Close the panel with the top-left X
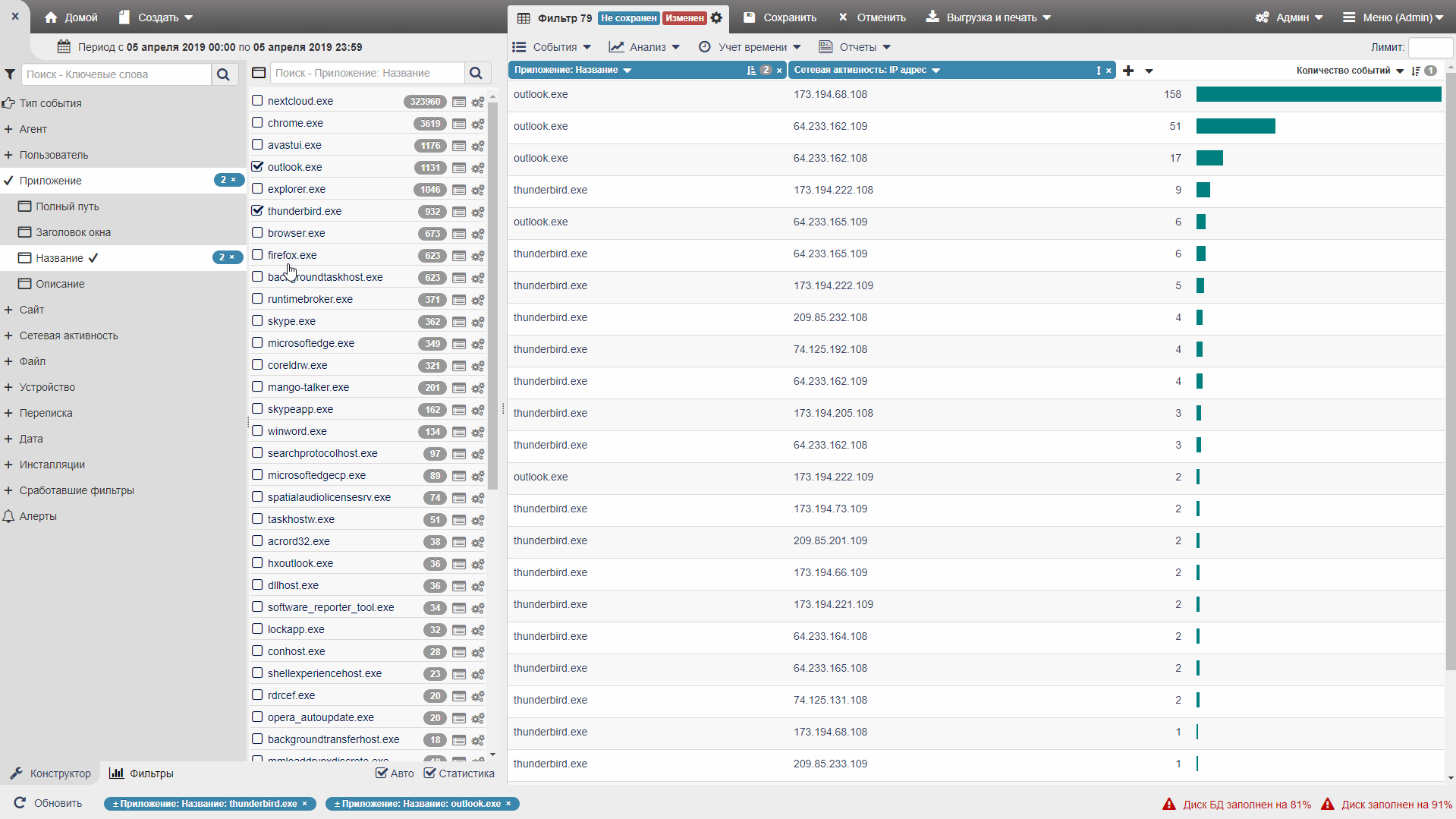The height and width of the screenshot is (819, 1456). tap(15, 16)
